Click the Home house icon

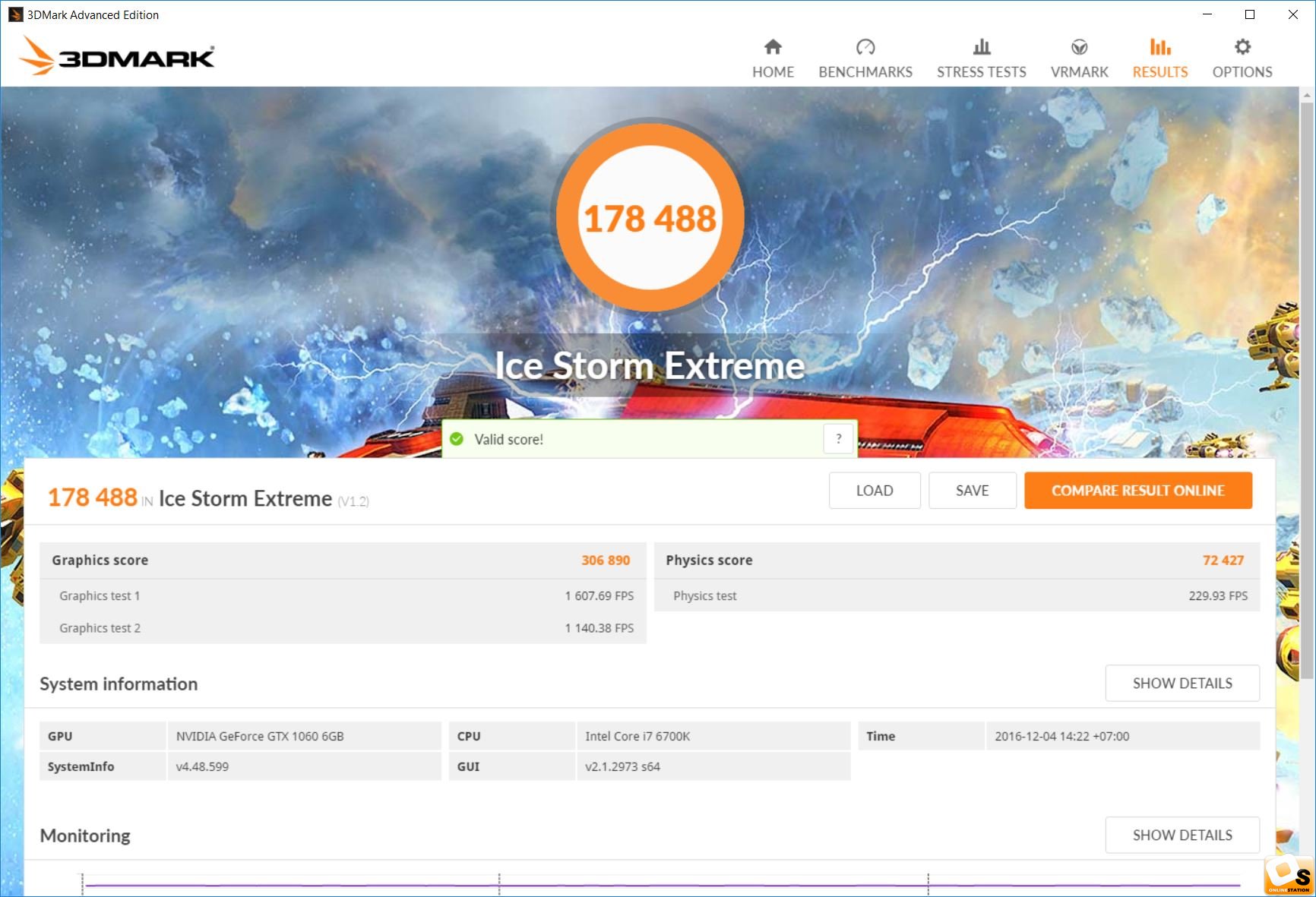pos(773,47)
